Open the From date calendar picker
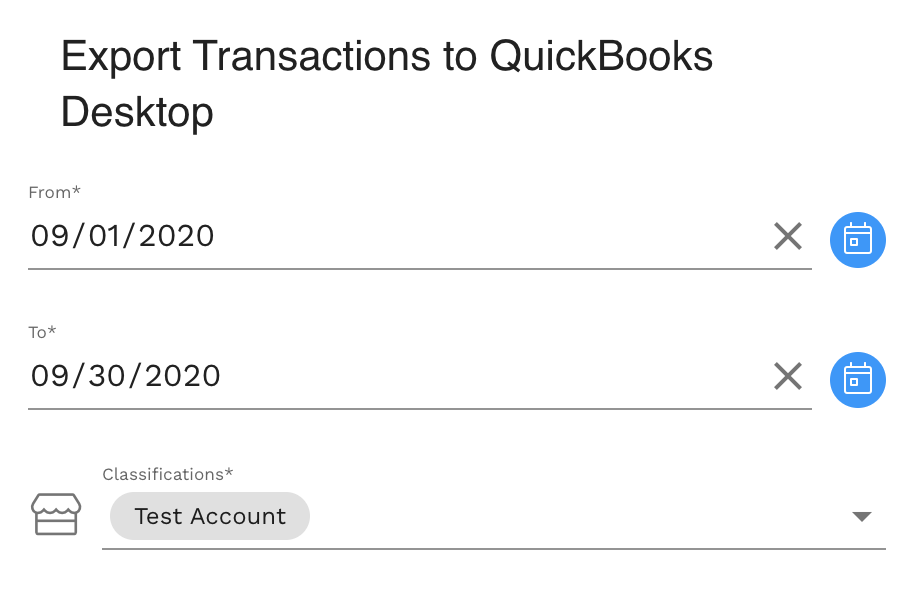This screenshot has width=912, height=600. (x=857, y=240)
